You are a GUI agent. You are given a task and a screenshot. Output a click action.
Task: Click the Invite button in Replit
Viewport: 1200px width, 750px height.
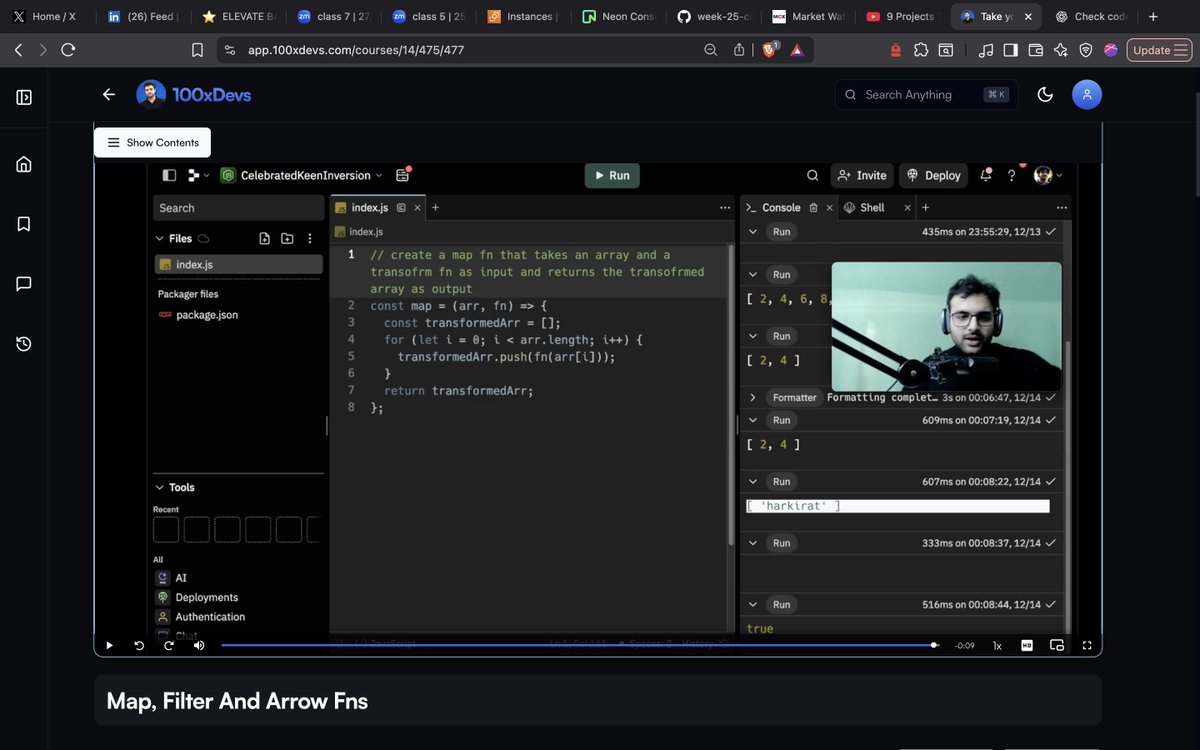click(x=862, y=175)
